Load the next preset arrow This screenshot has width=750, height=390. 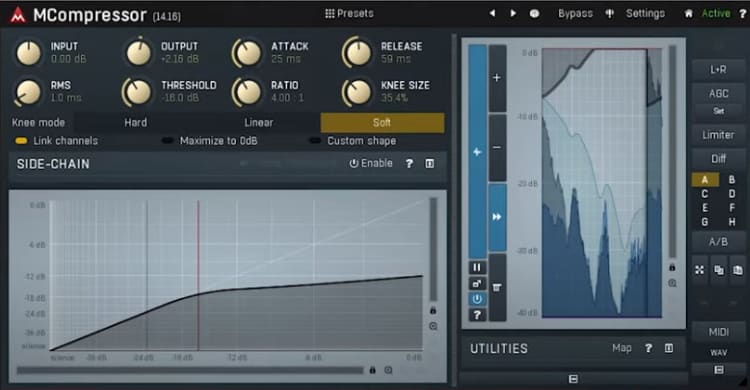click(513, 13)
